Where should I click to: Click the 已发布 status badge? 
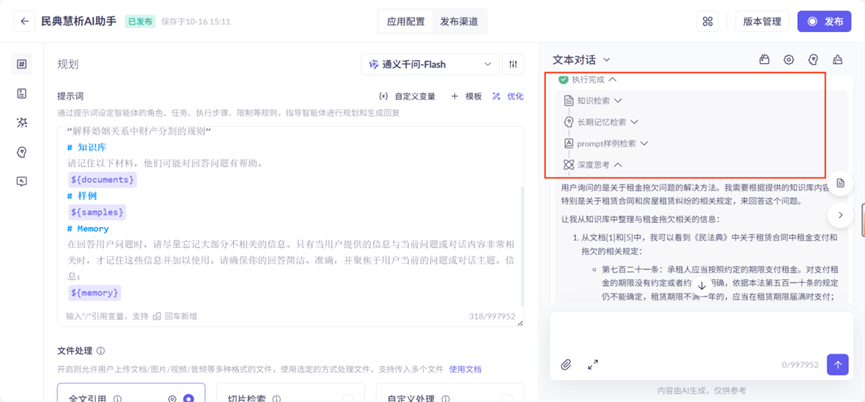pos(140,22)
